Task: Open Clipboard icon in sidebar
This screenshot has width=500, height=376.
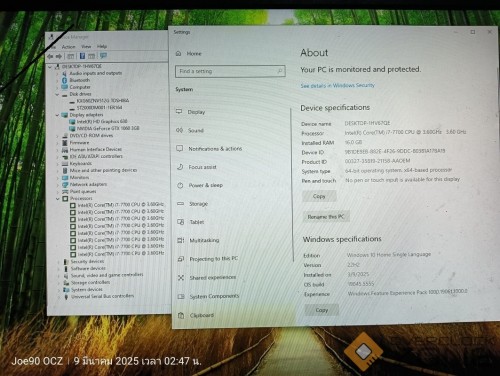Action: pyautogui.click(x=181, y=315)
